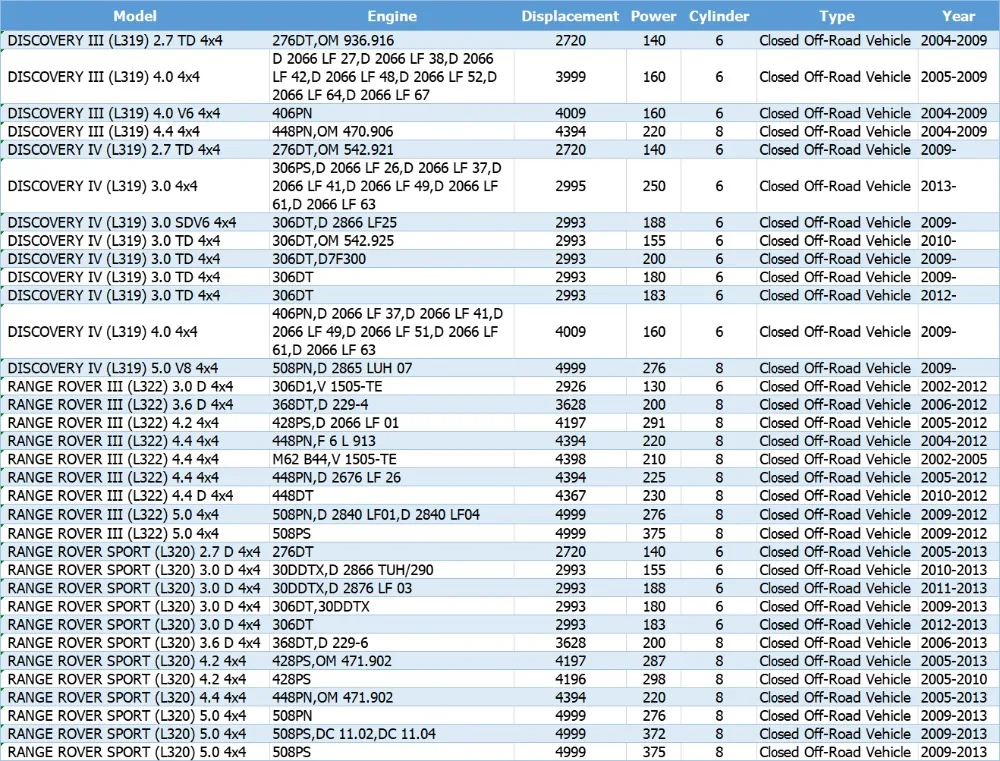This screenshot has width=1000, height=761.
Task: Click engine cell 30DDTX,D 2866 TUH/290
Action: 392,570
